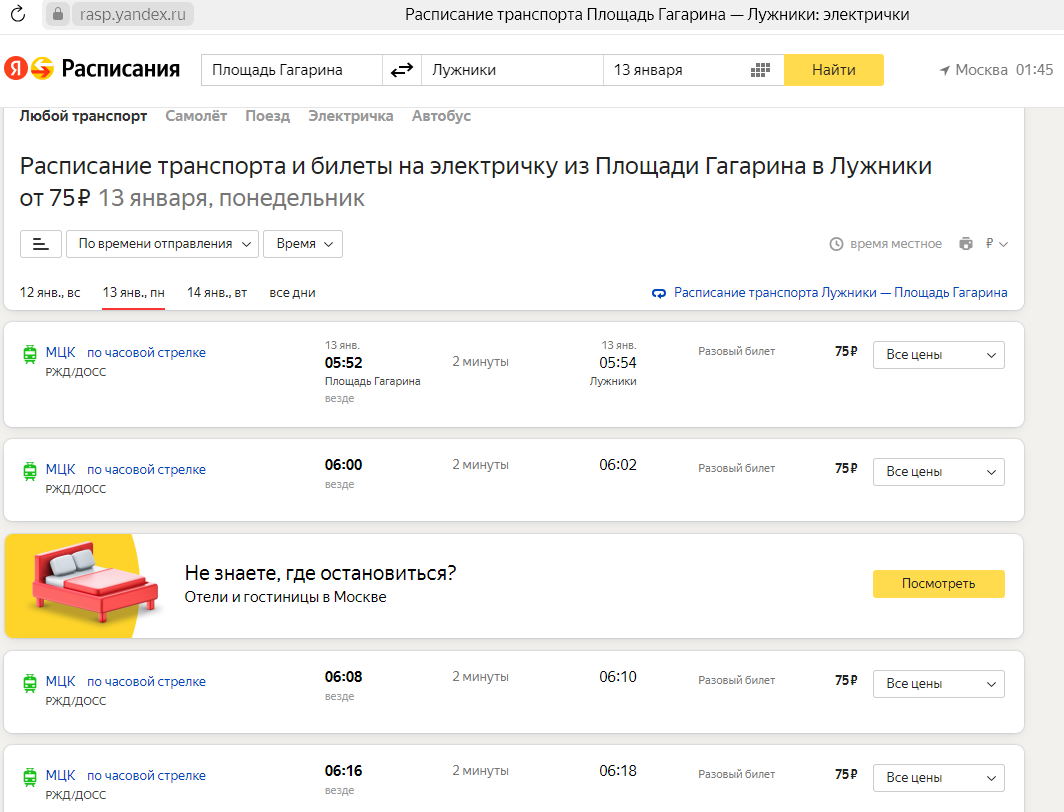Click the sort lines icon button
The height and width of the screenshot is (812, 1064).
coord(40,244)
